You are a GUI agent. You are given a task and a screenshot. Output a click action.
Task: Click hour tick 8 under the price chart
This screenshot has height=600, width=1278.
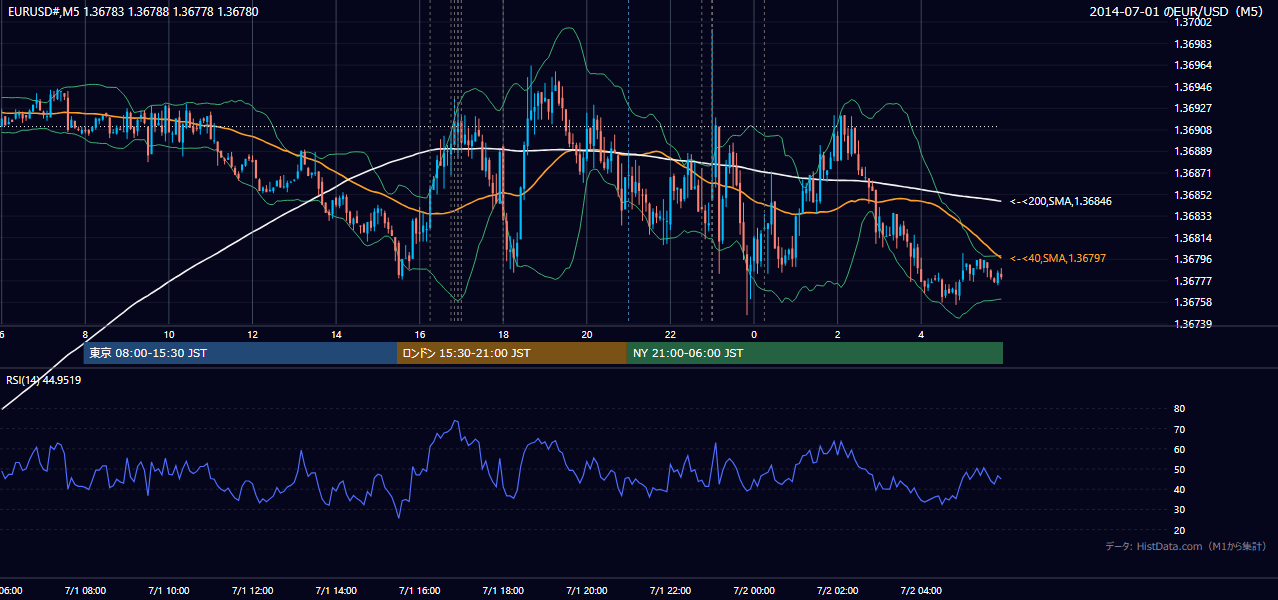86,334
